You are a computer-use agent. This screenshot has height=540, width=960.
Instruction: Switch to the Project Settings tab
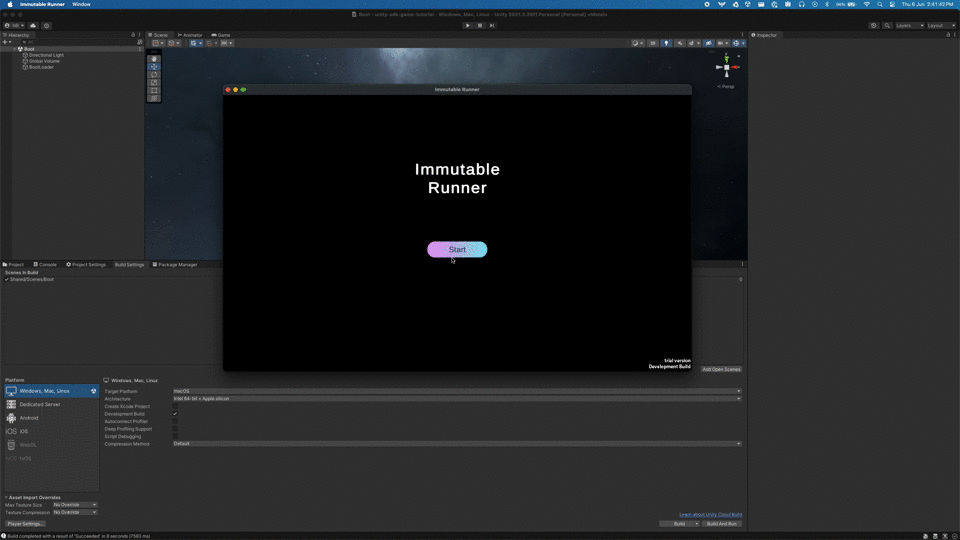pyautogui.click(x=86, y=264)
